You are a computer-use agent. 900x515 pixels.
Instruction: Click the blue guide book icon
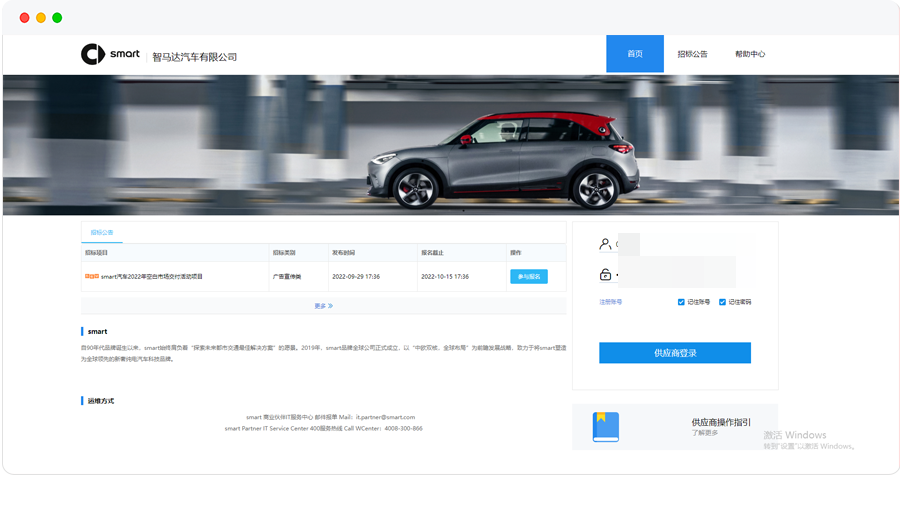click(x=606, y=427)
